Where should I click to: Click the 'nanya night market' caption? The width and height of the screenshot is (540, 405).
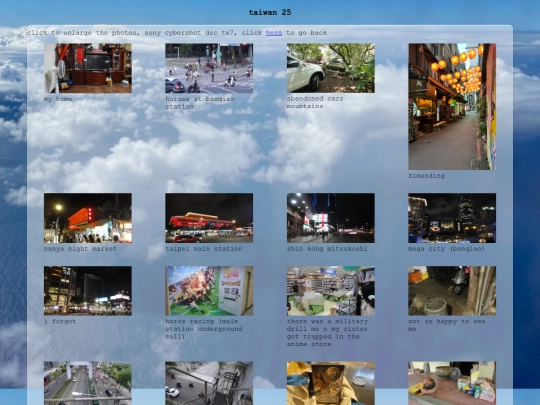pyautogui.click(x=80, y=249)
